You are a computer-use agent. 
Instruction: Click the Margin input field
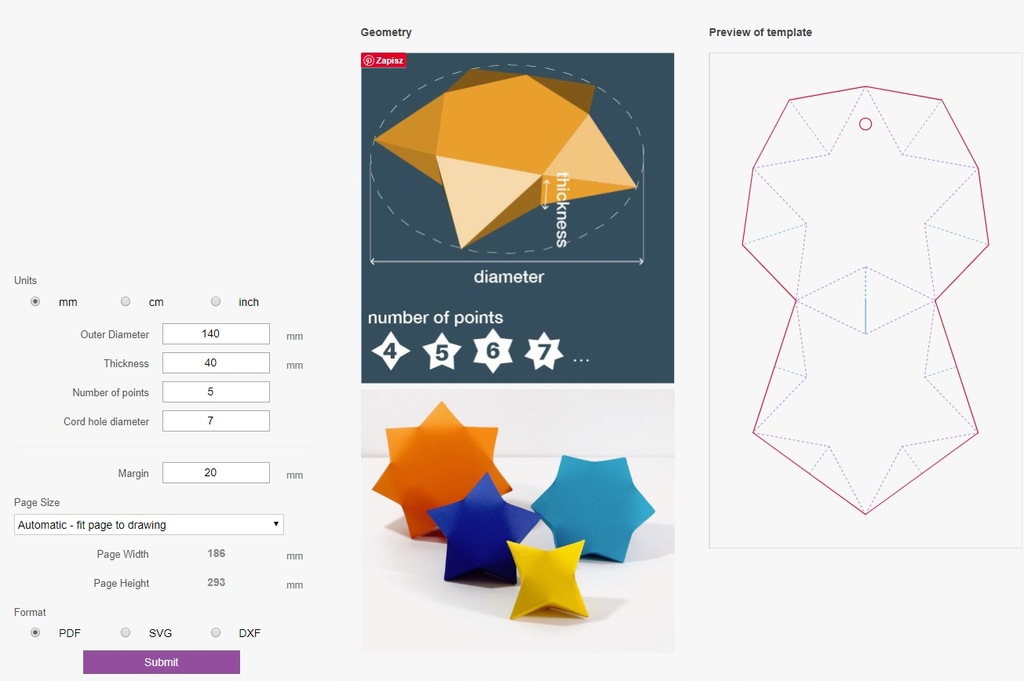[216, 473]
